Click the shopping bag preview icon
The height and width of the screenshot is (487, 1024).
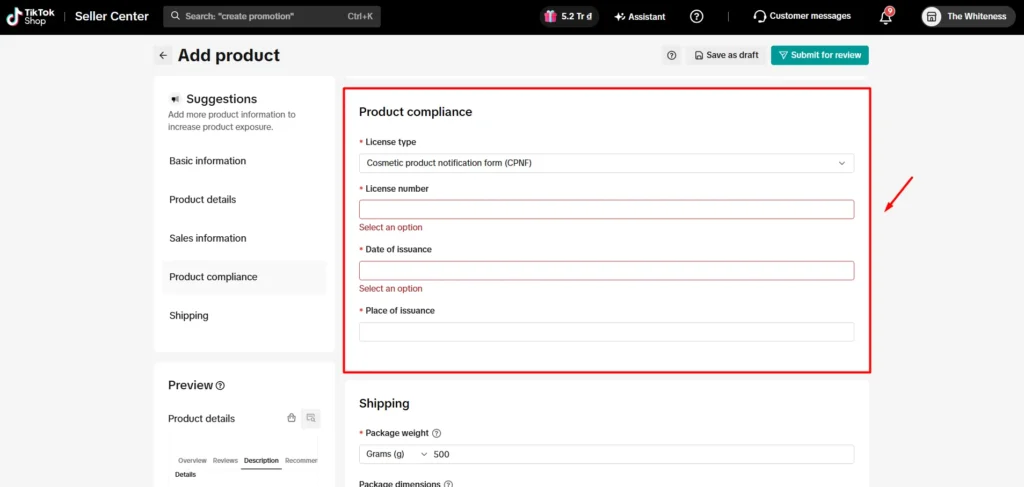pyautogui.click(x=292, y=418)
